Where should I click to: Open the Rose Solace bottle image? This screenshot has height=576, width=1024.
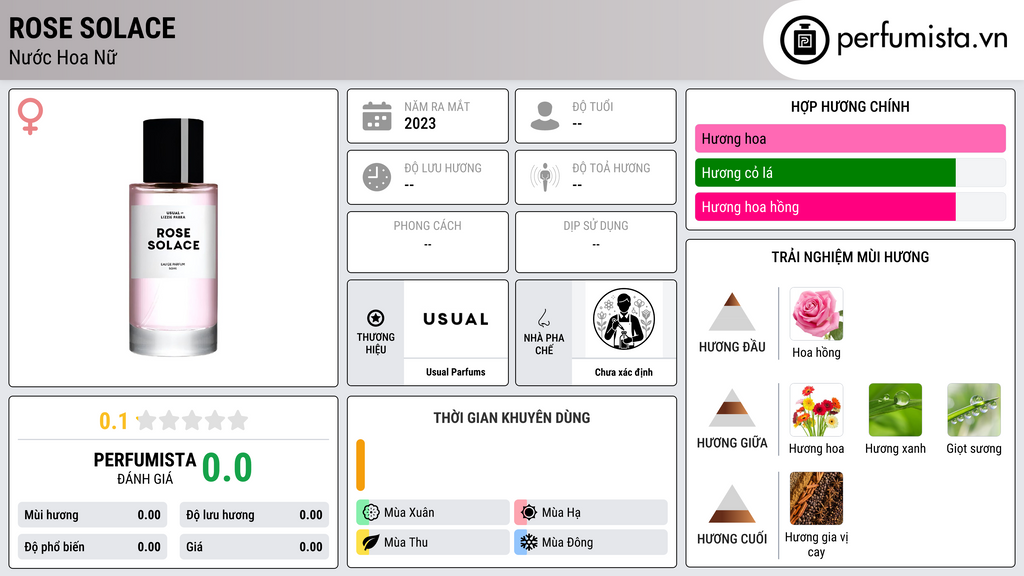pos(173,237)
